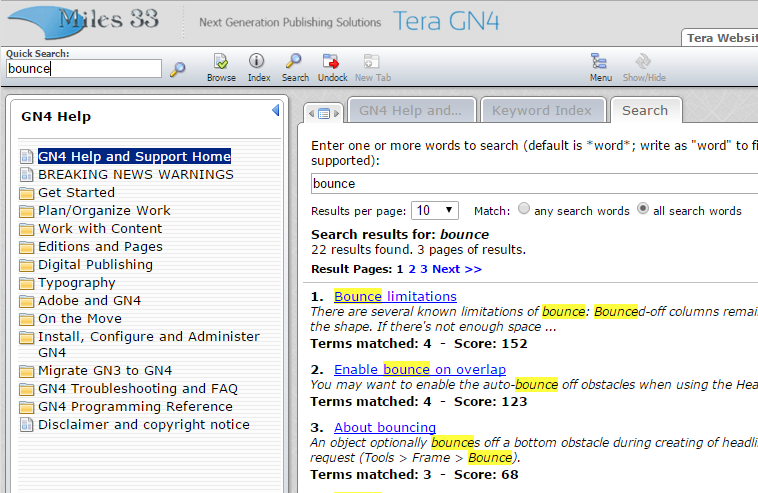
Task: Click the Undock toolbar icon
Action: (332, 68)
